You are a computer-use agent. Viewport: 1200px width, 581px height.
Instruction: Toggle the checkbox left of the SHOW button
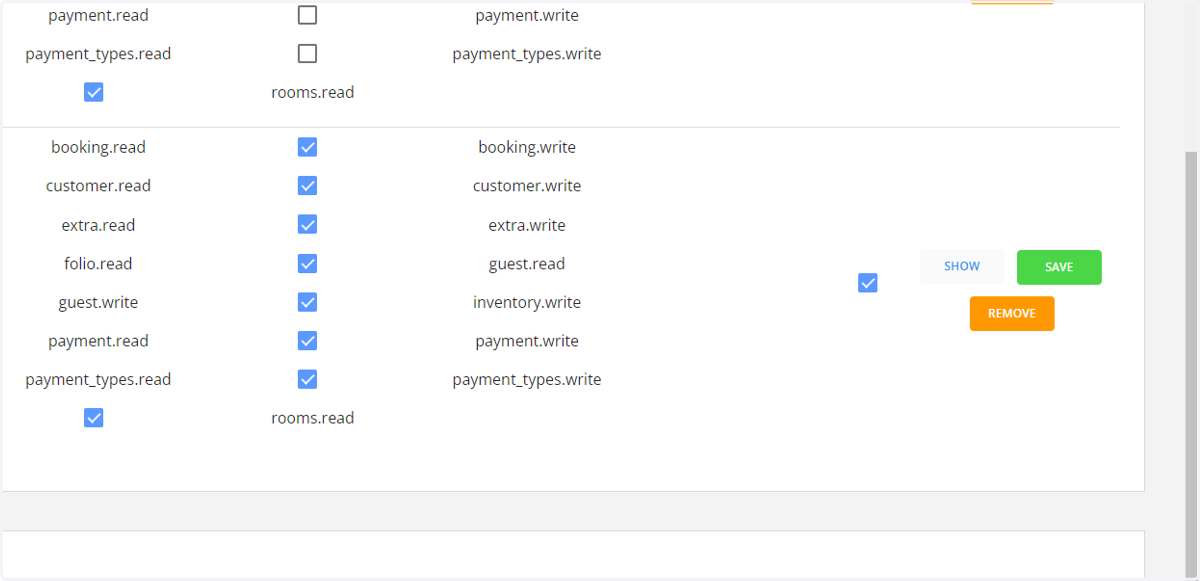tap(868, 283)
